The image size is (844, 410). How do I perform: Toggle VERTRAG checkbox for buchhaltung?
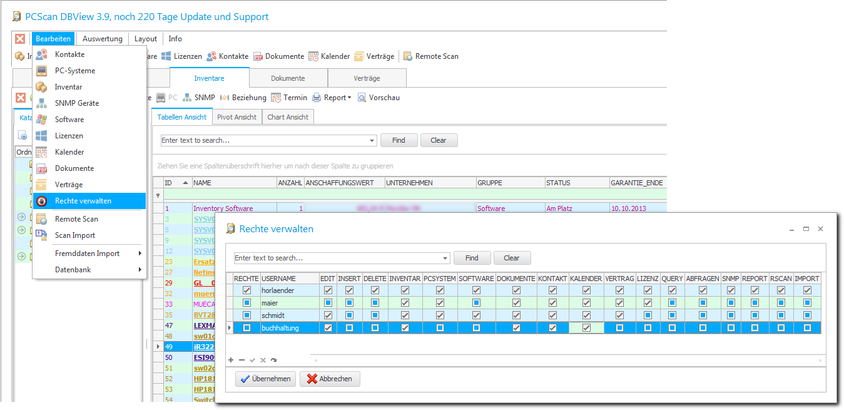pos(620,327)
